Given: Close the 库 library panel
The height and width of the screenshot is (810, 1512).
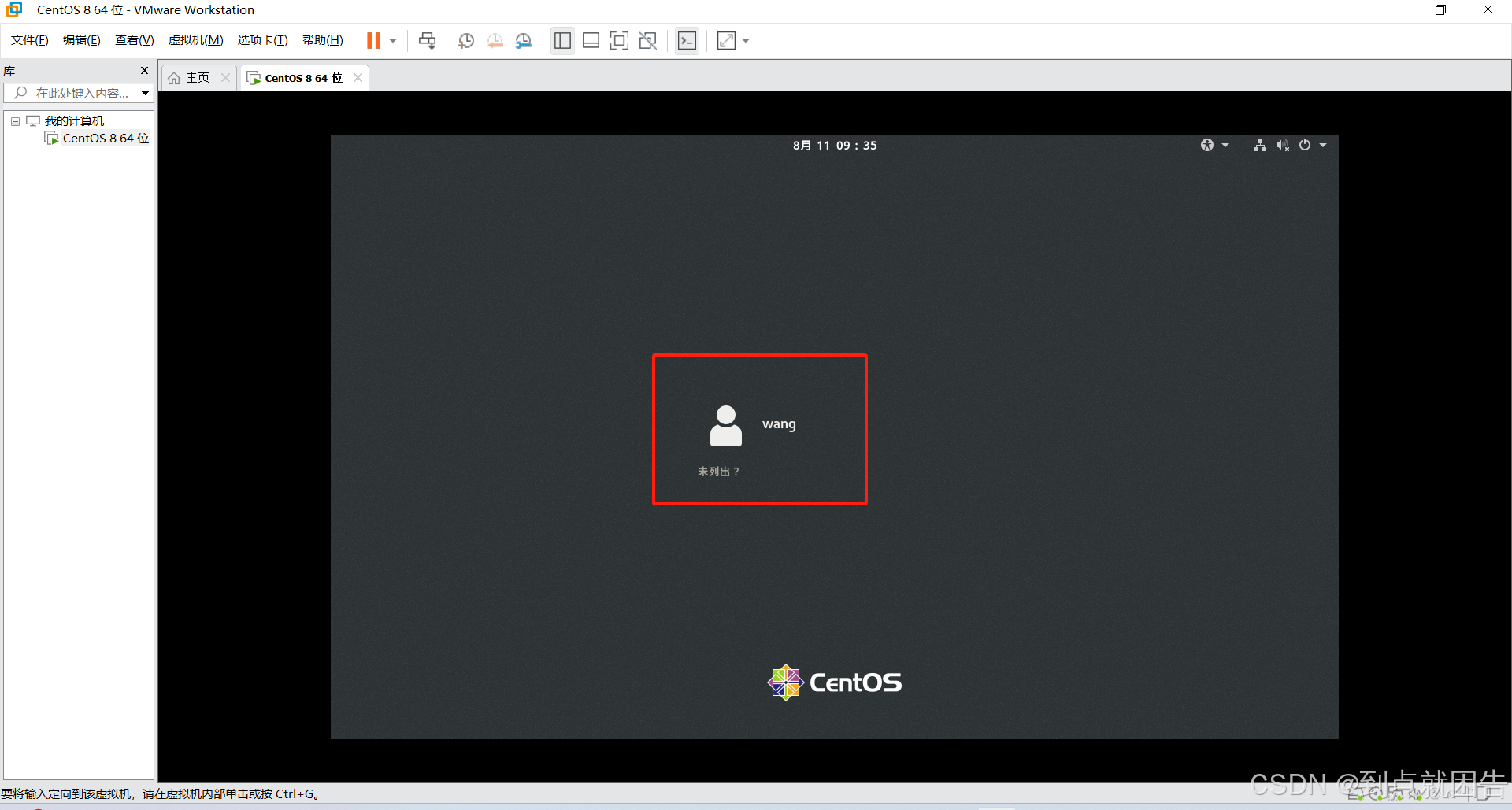Looking at the screenshot, I should pyautogui.click(x=144, y=71).
